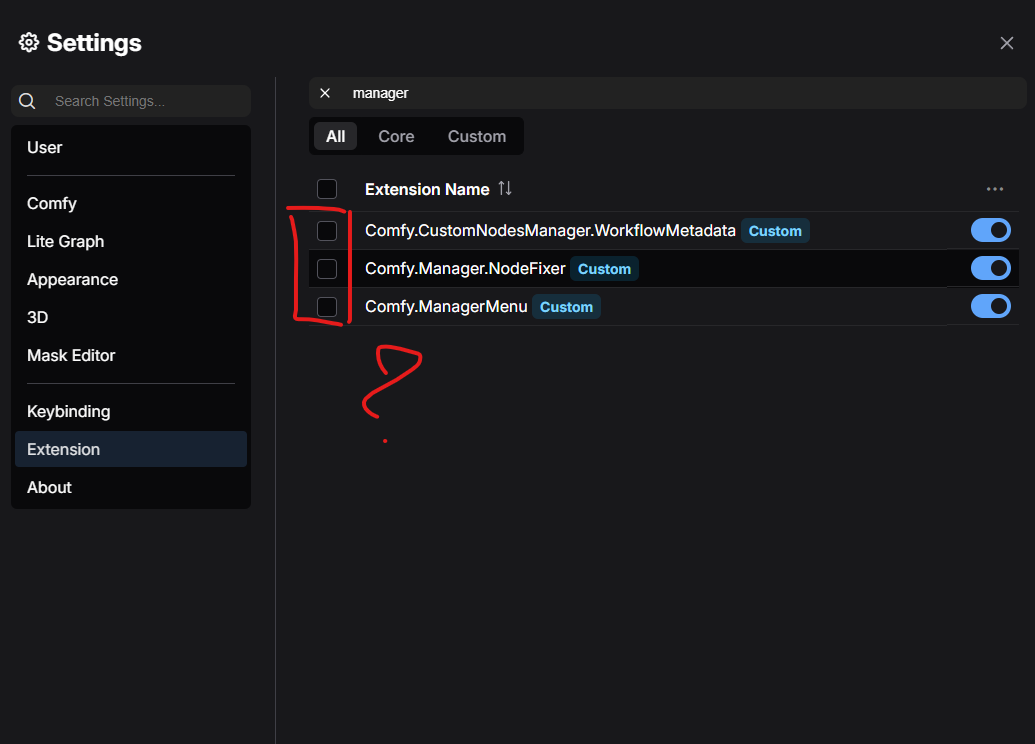Check the Comfy.ManagerMenu row checkbox
This screenshot has height=744, width=1035.
pos(327,306)
